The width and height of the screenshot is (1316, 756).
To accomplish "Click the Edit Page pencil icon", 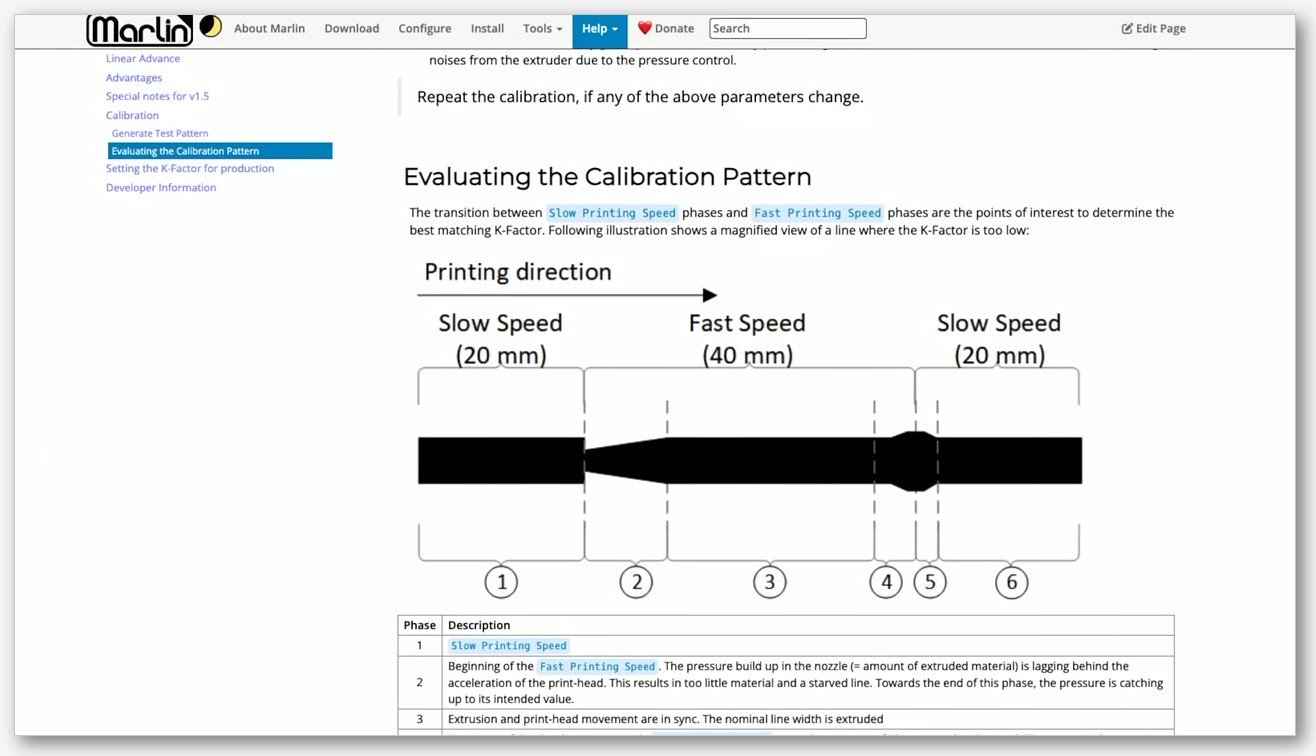I will click(x=1127, y=29).
